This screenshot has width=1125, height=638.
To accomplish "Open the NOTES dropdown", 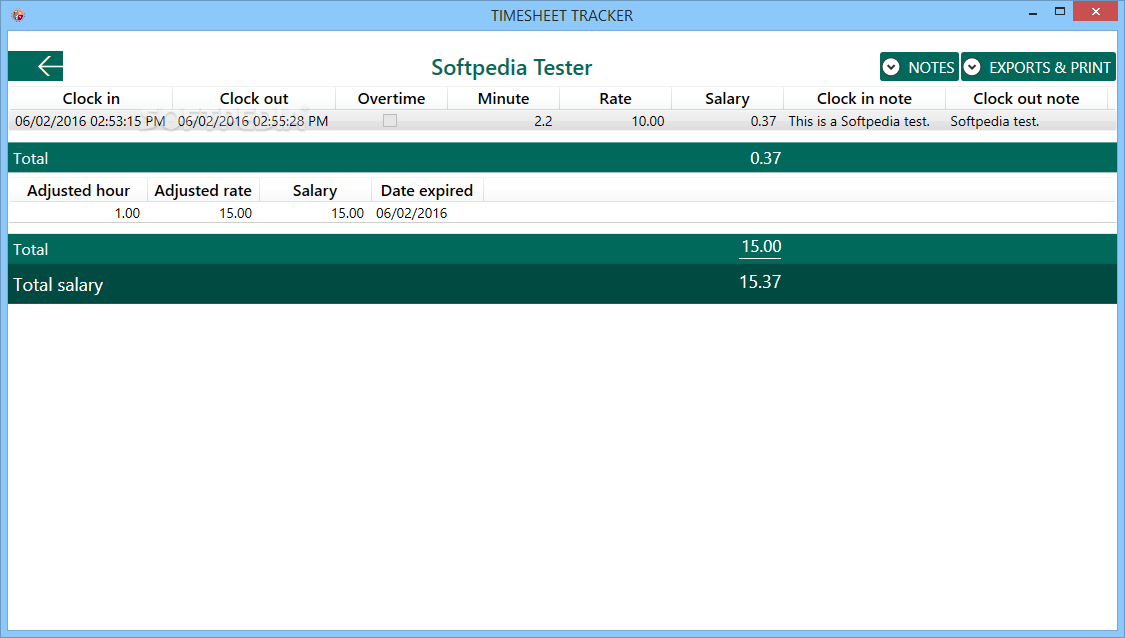I will pos(919,67).
